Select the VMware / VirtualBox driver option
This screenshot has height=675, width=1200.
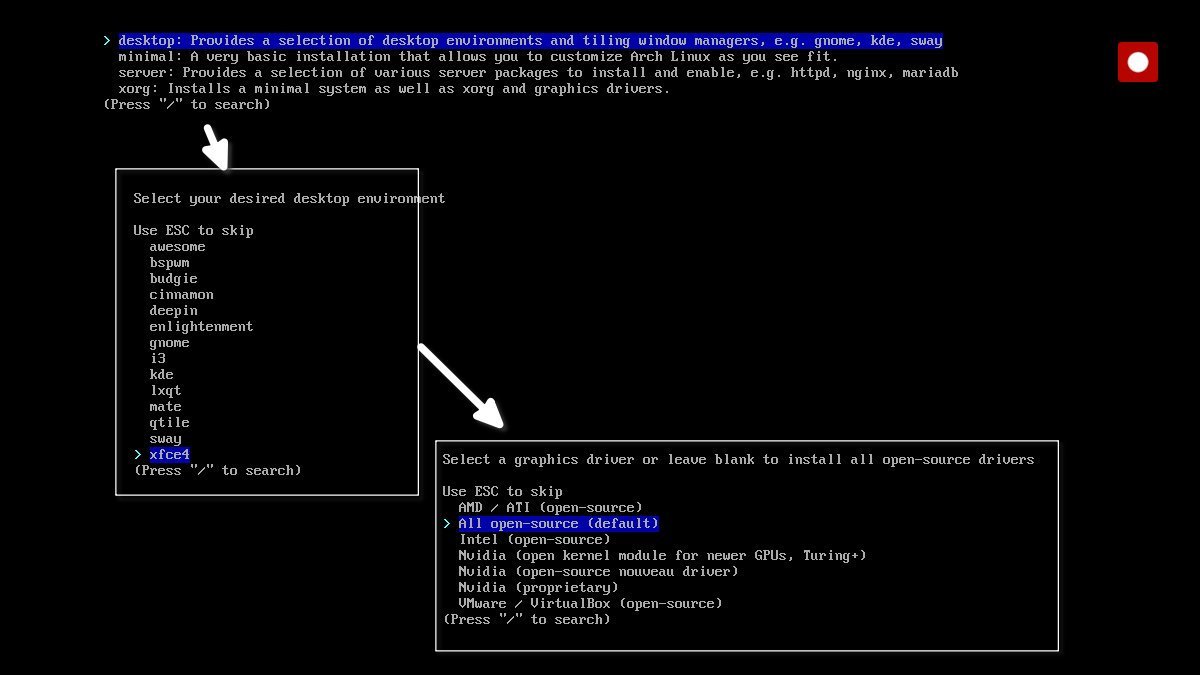(589, 603)
